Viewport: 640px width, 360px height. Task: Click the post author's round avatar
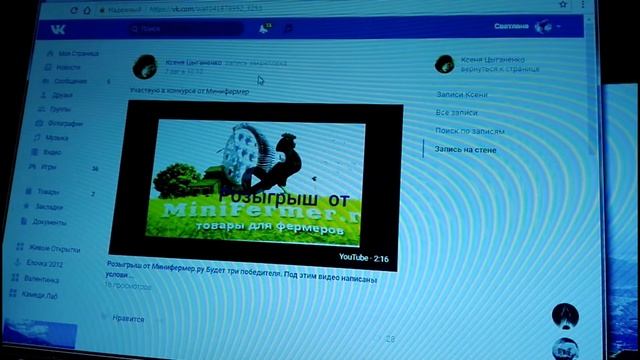(x=145, y=67)
